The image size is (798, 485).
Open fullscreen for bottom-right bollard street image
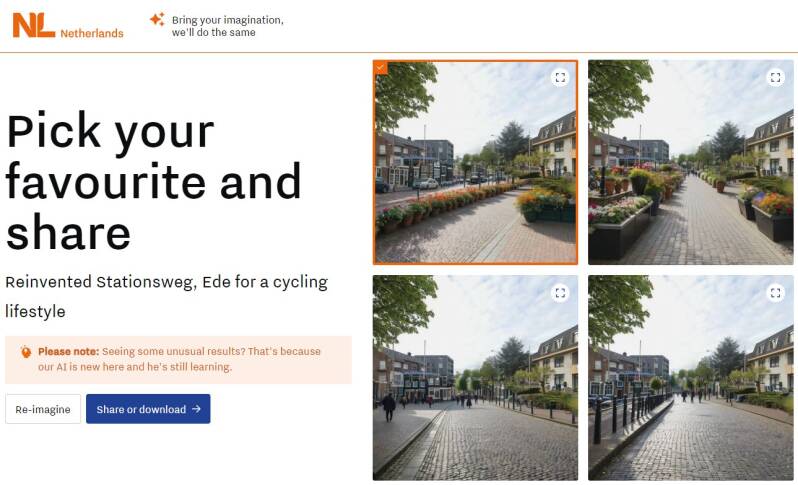(x=775, y=293)
